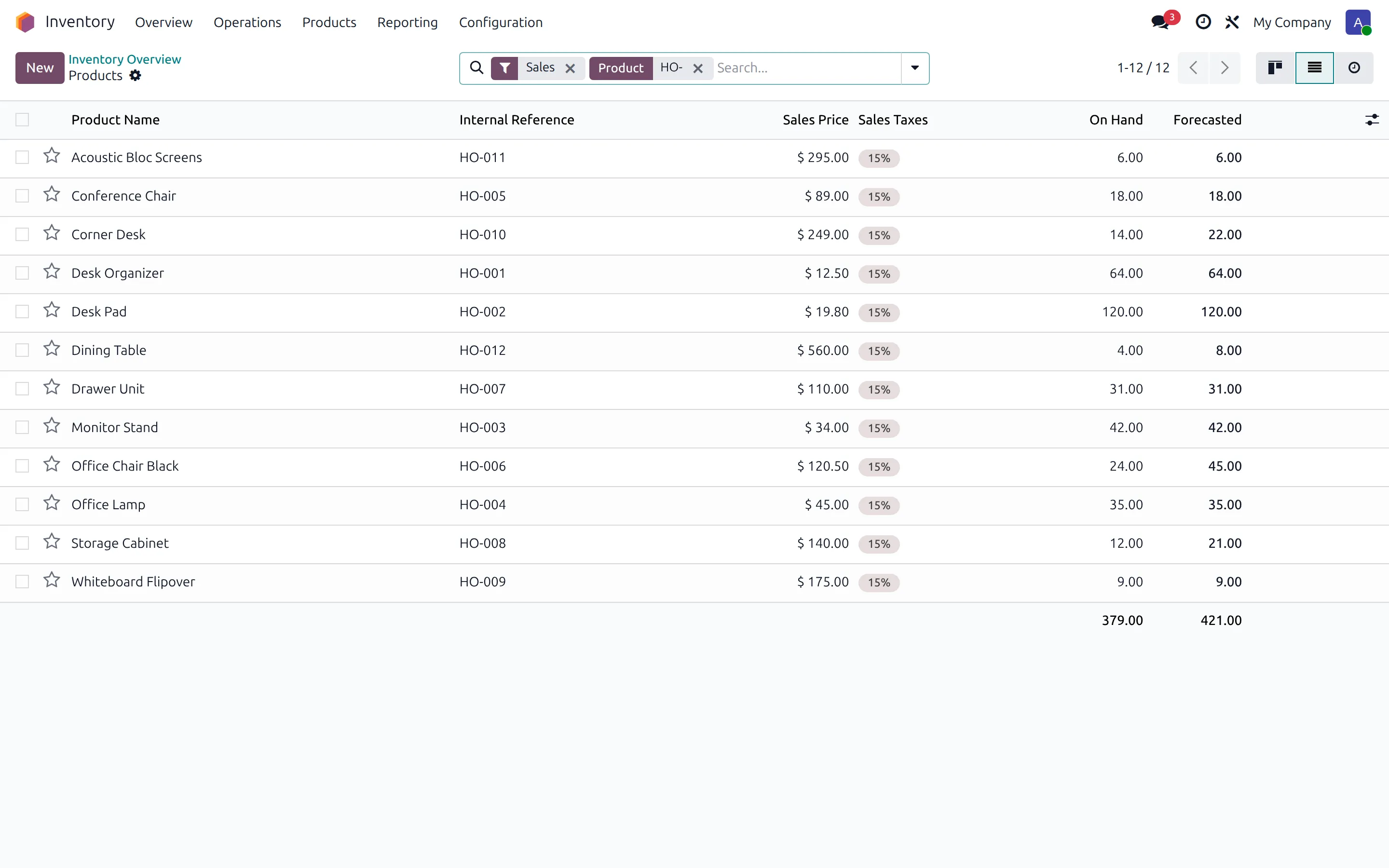Star the Office Chair Black product
Image resolution: width=1389 pixels, height=868 pixels.
point(52,464)
